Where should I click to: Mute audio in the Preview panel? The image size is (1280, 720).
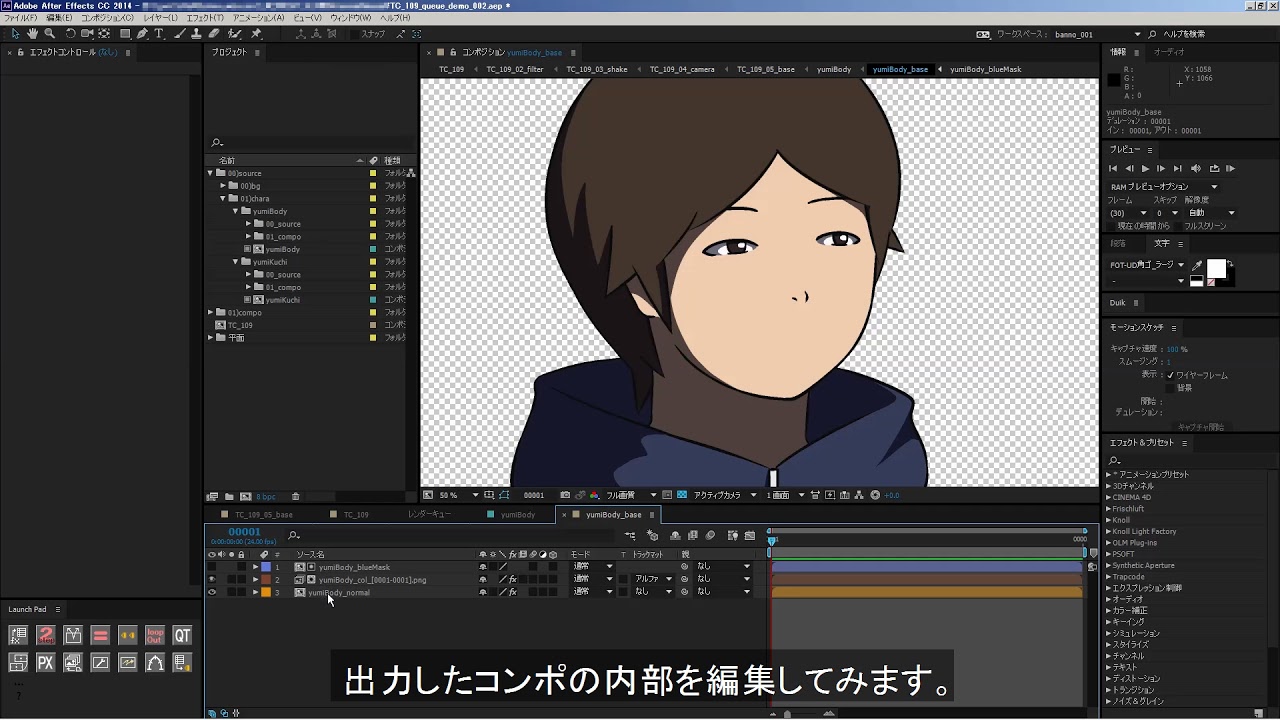[x=1196, y=169]
